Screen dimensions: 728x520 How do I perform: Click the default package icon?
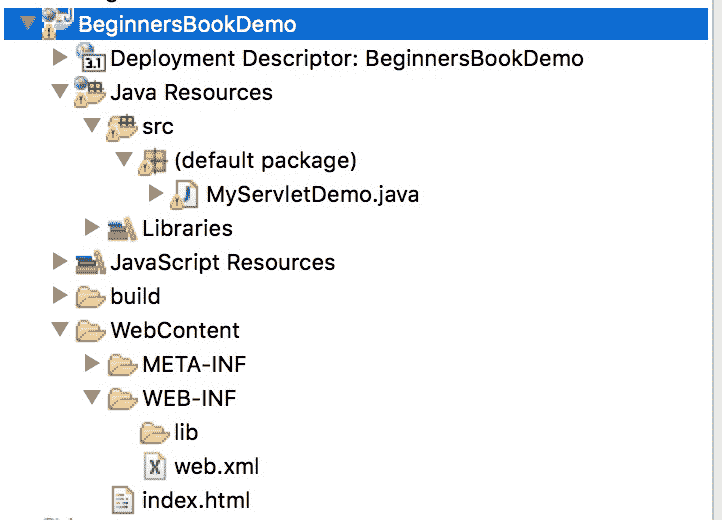(x=154, y=160)
